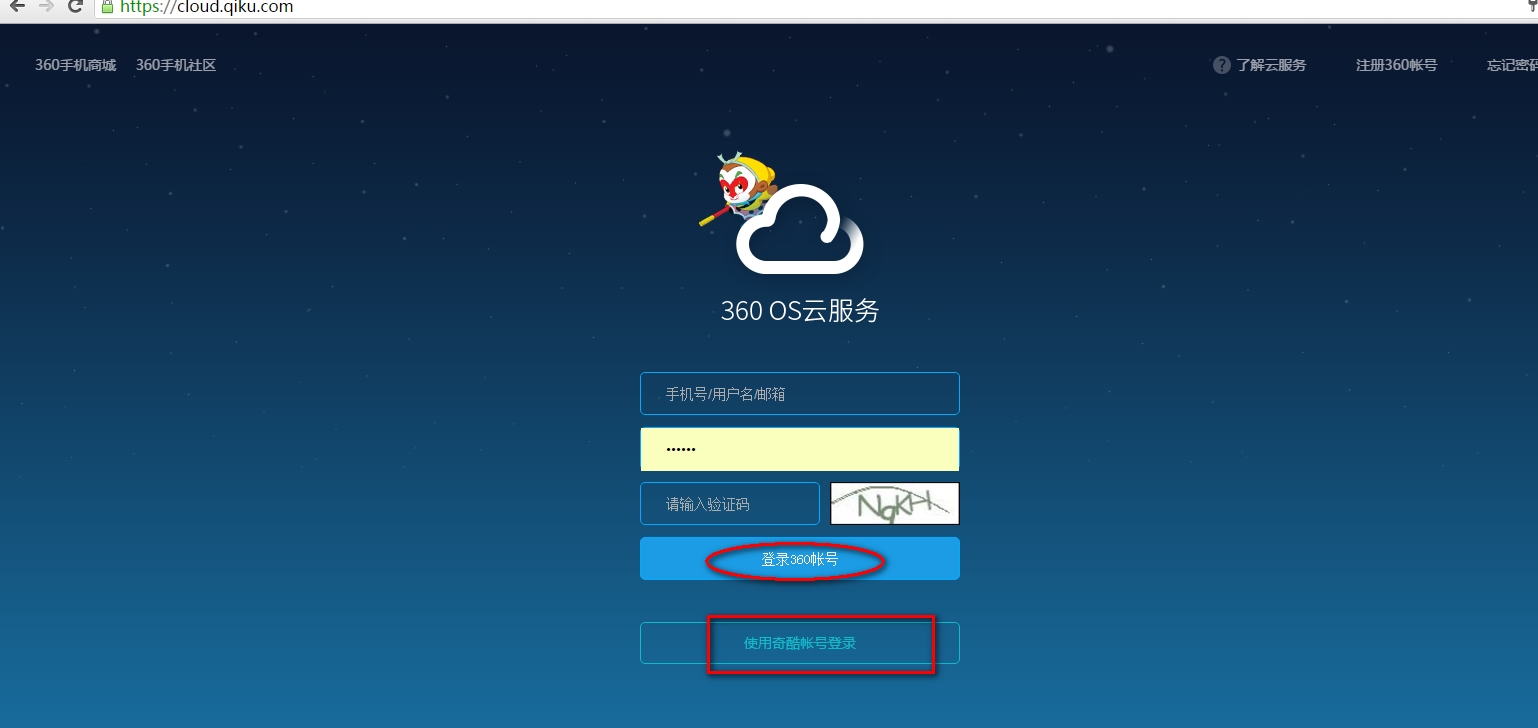The image size is (1538, 728).
Task: Focus the 请输入验证码 captcha field
Action: pyautogui.click(x=730, y=504)
